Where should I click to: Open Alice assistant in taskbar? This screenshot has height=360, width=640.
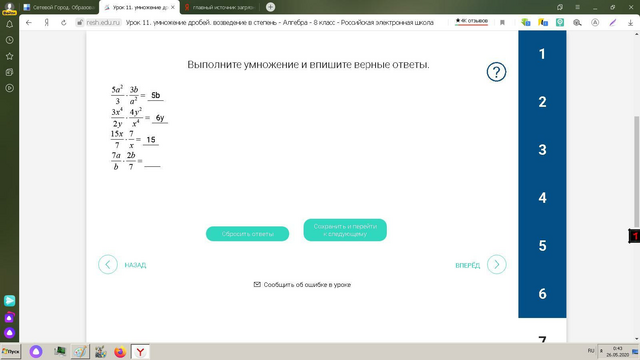click(36, 351)
